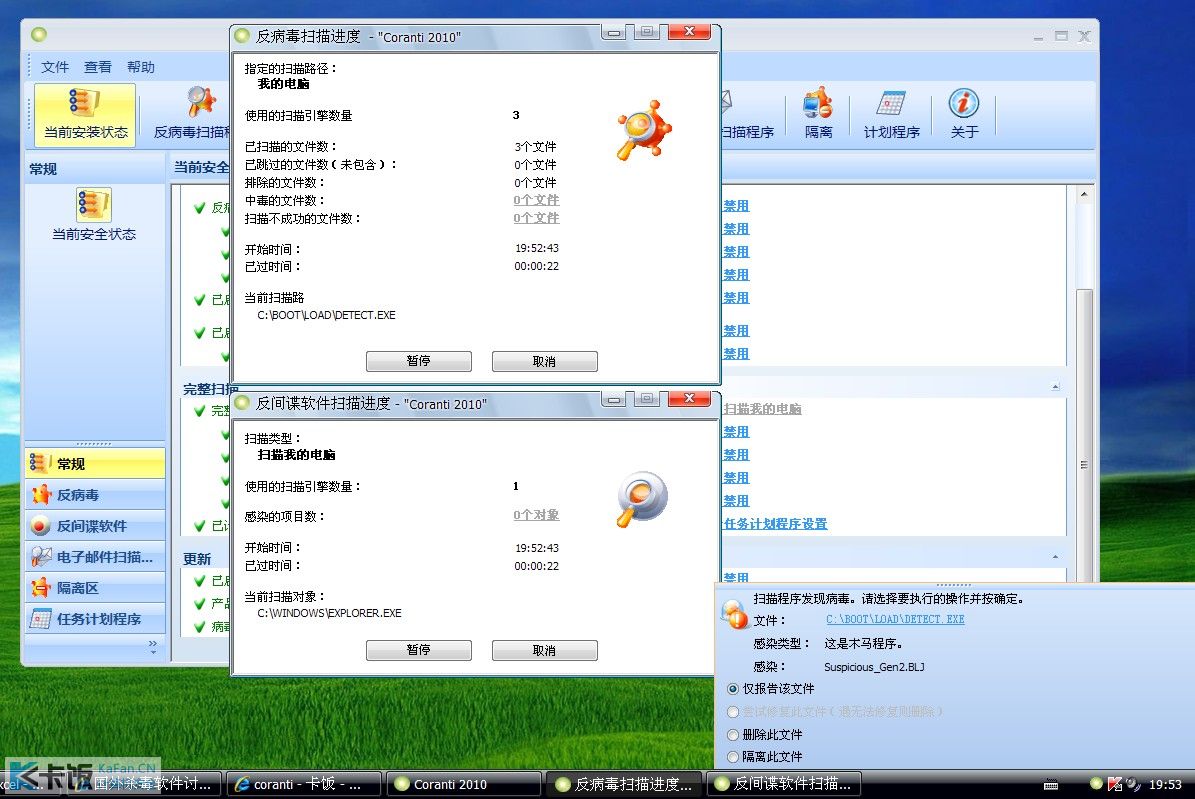Open the C:\BOOT\LOAD\DETECT.EXE file link
The height and width of the screenshot is (799, 1195).
tap(895, 620)
